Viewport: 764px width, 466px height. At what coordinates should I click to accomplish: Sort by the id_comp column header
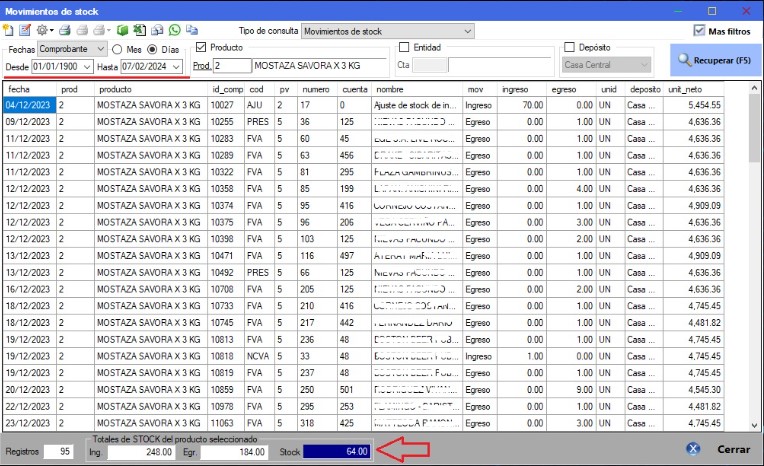(227, 89)
